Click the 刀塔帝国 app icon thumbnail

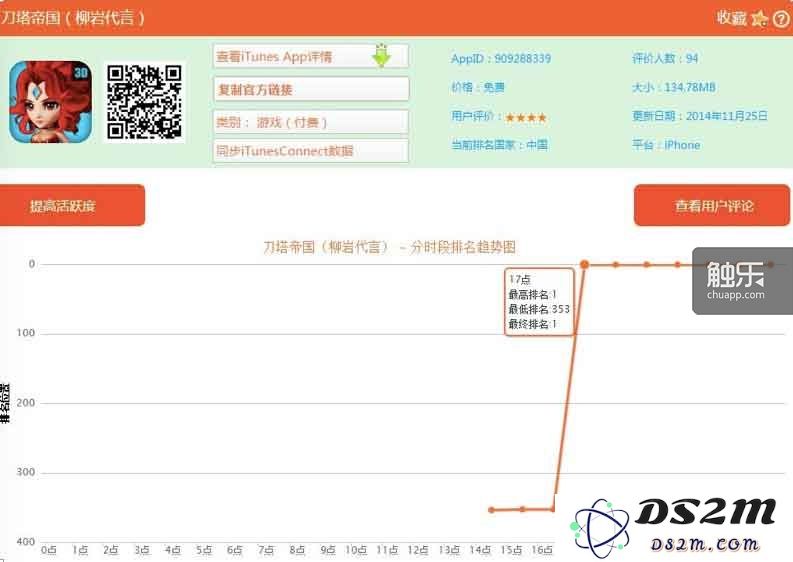tap(51, 102)
